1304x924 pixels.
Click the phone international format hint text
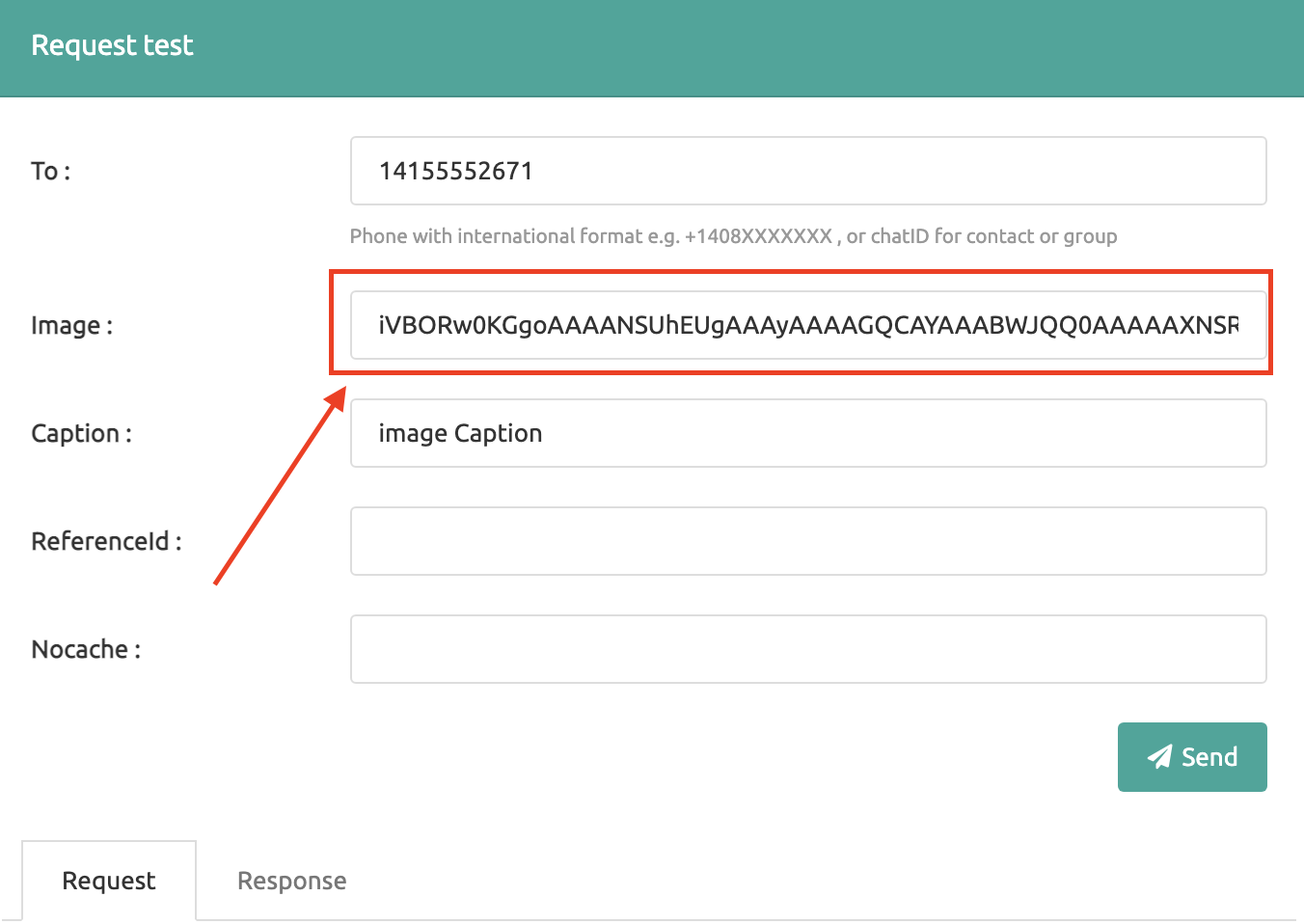(x=733, y=236)
